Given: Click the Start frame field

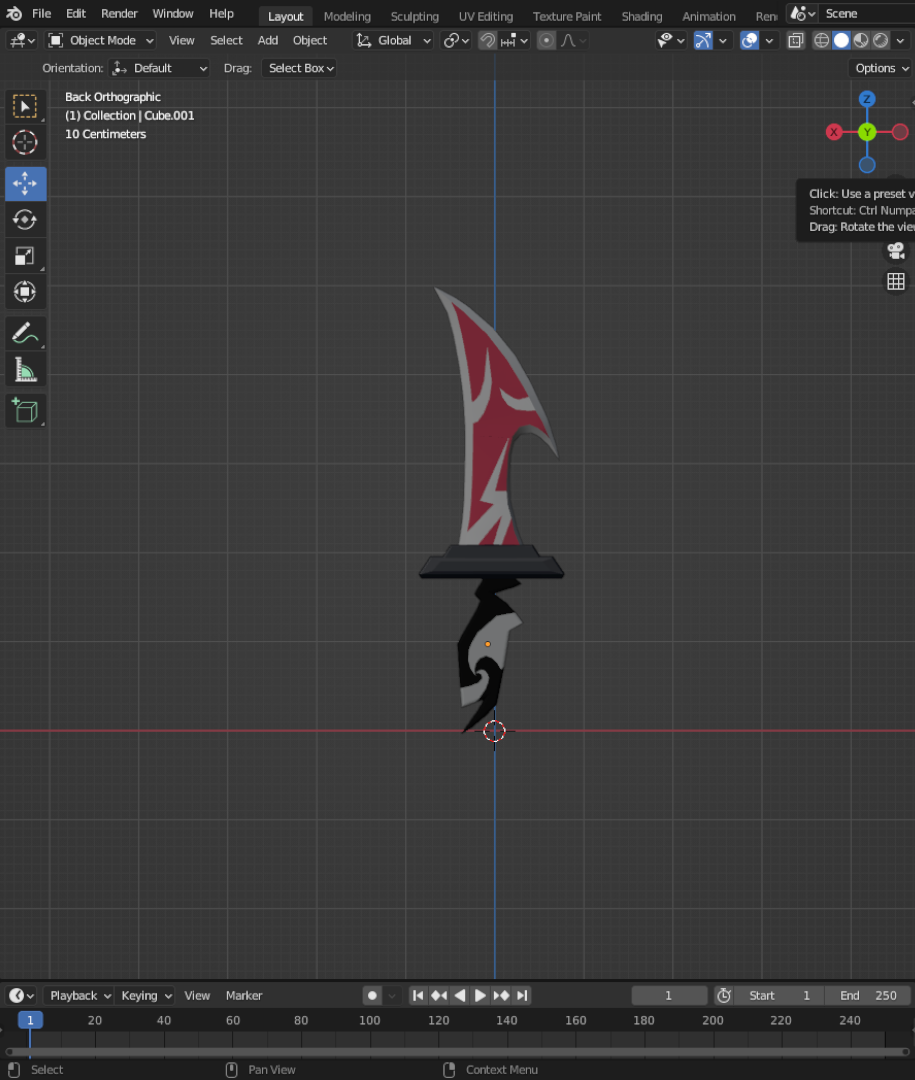Looking at the screenshot, I should (x=779, y=995).
